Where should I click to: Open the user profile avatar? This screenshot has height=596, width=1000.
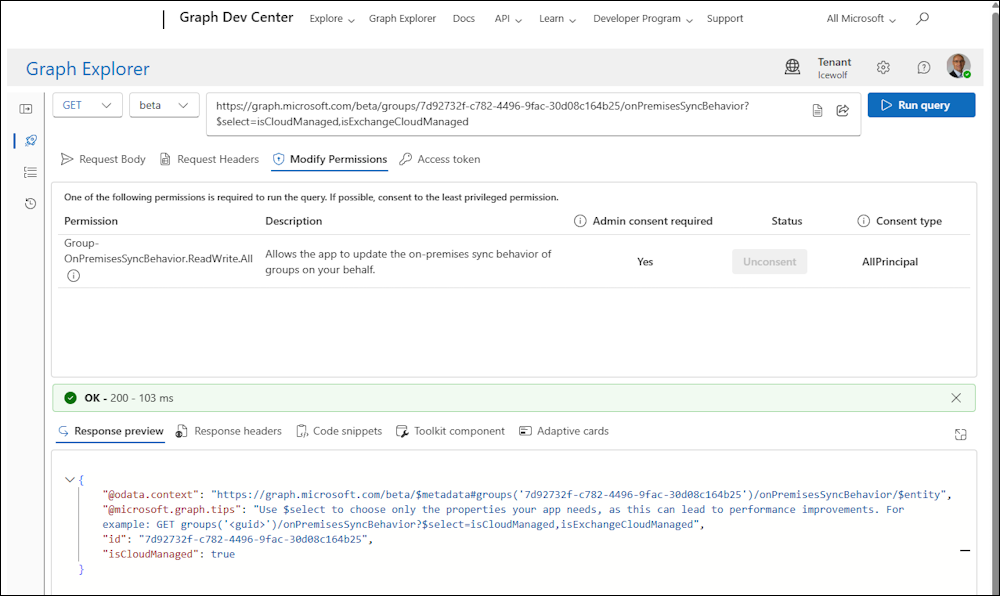[x=958, y=67]
